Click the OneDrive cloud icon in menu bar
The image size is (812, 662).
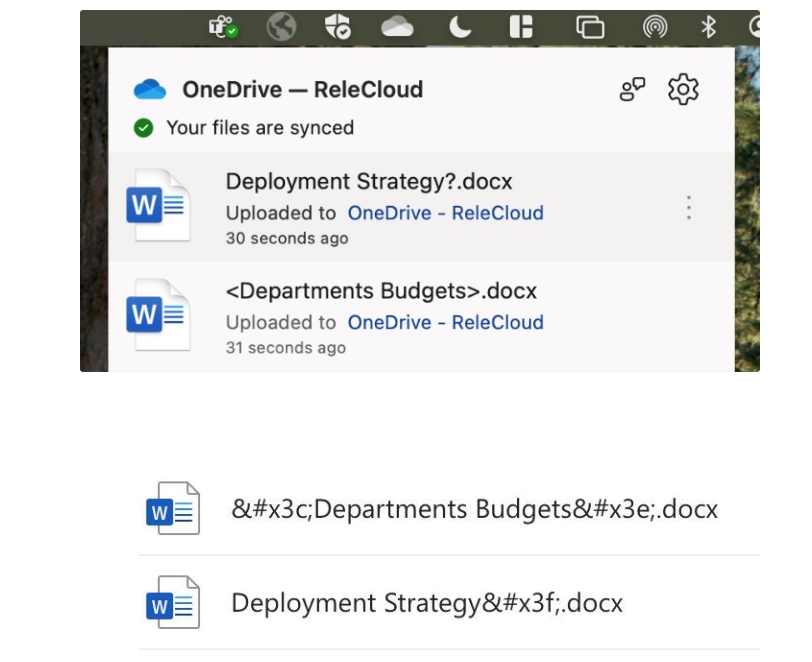pos(397,29)
